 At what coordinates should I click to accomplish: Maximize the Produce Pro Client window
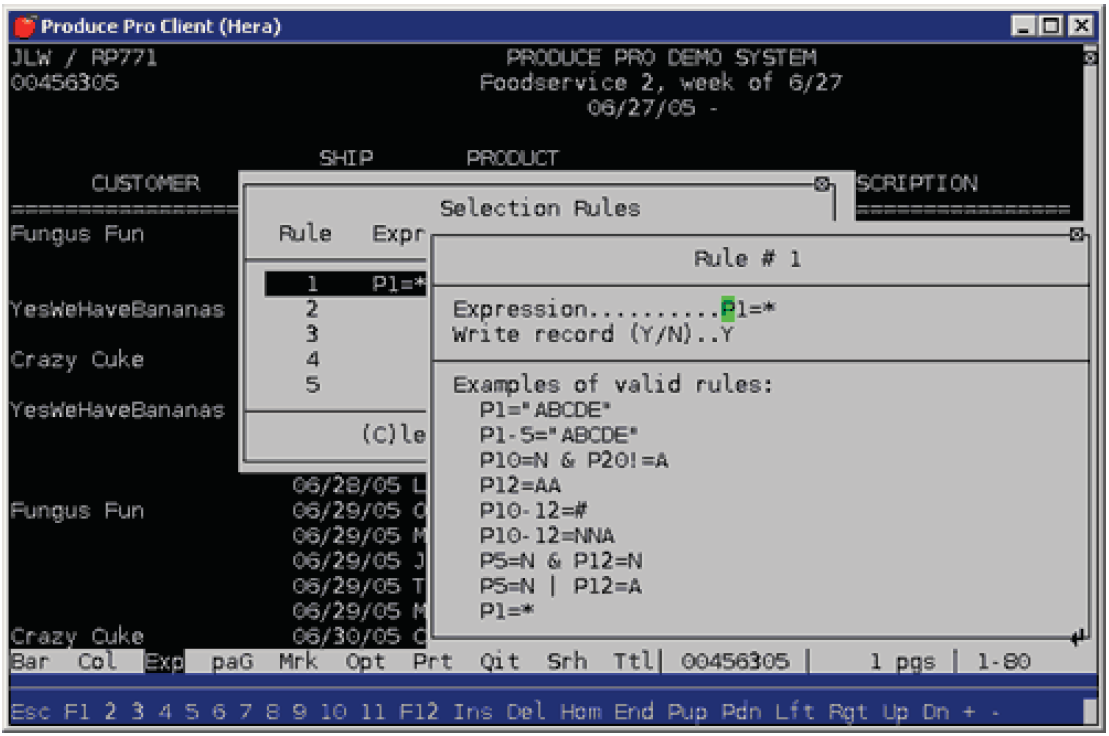click(x=1051, y=26)
